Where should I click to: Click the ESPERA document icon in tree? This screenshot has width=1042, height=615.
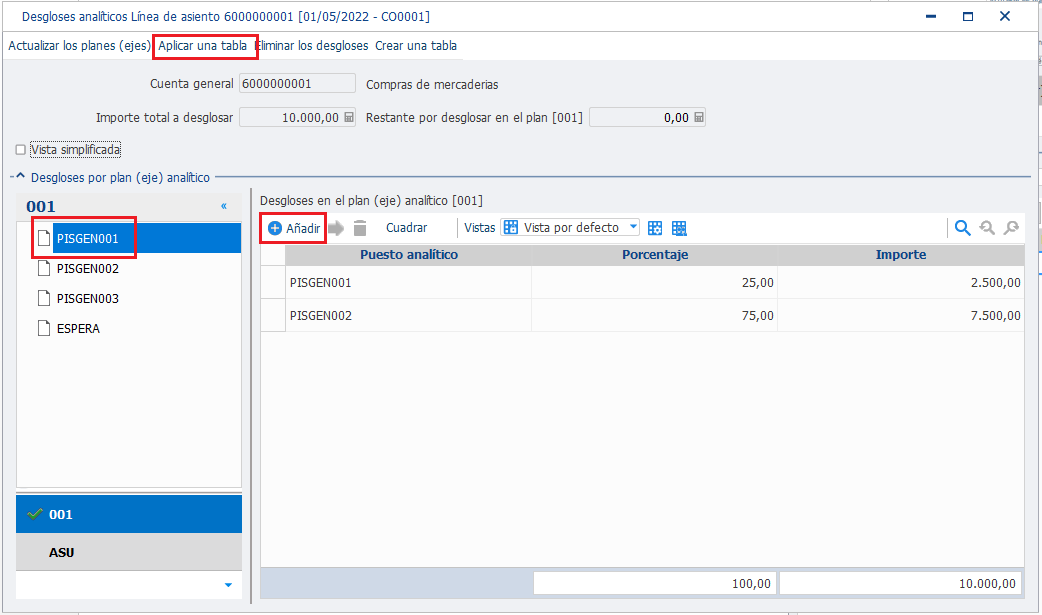[44, 328]
